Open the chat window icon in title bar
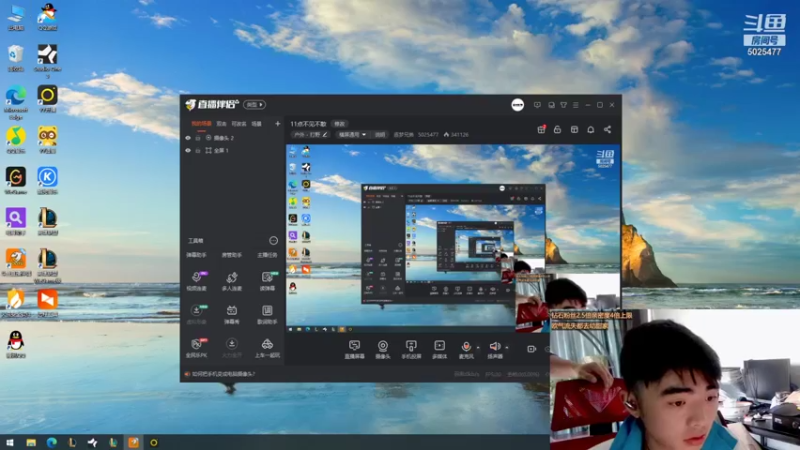The height and width of the screenshot is (450, 800). pyautogui.click(x=552, y=105)
